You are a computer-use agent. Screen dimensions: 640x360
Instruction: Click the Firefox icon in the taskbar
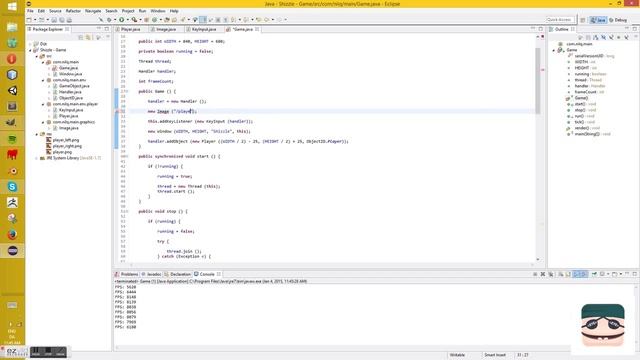12,235
